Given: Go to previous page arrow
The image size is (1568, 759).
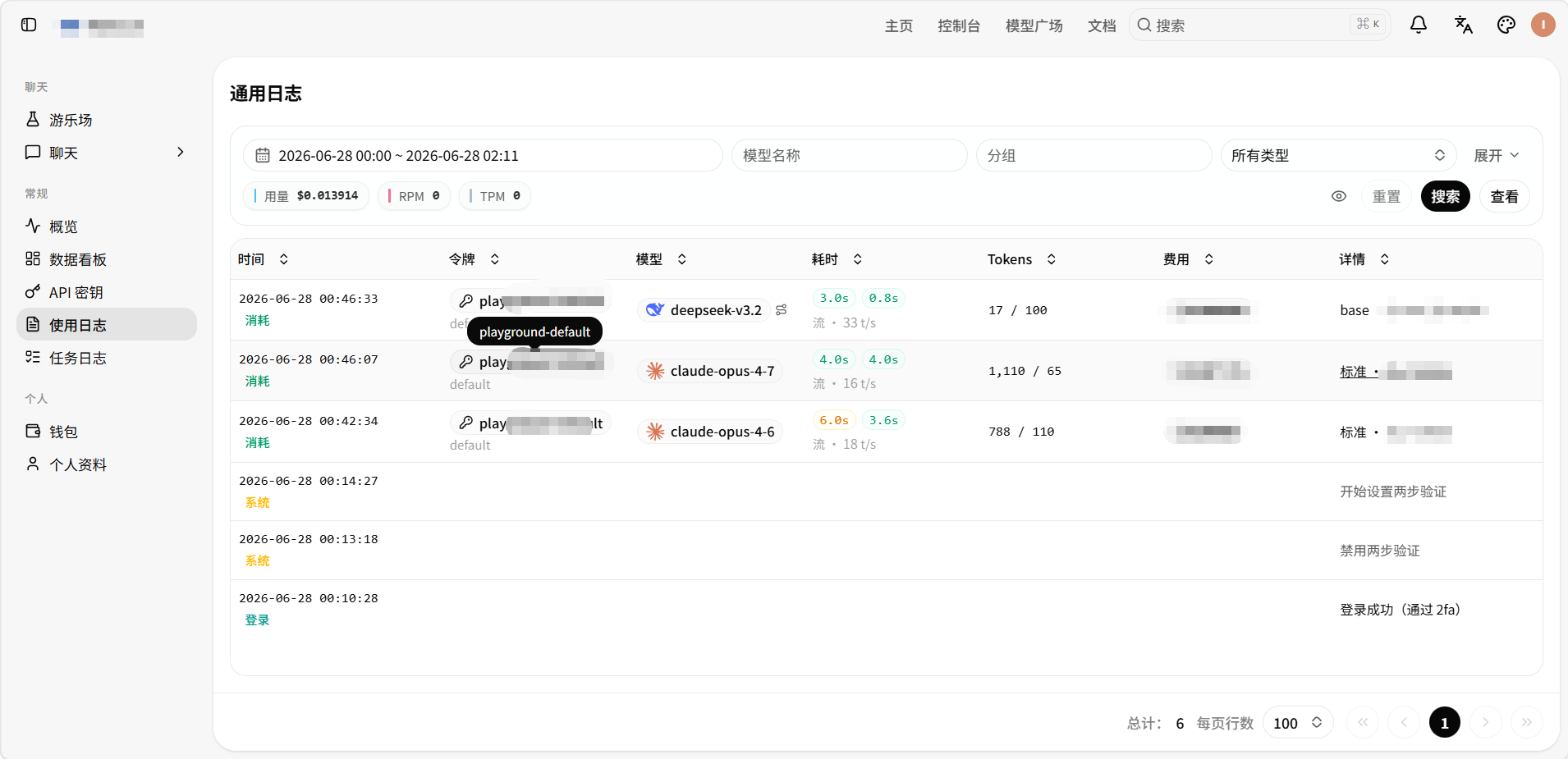Looking at the screenshot, I should 1404,722.
